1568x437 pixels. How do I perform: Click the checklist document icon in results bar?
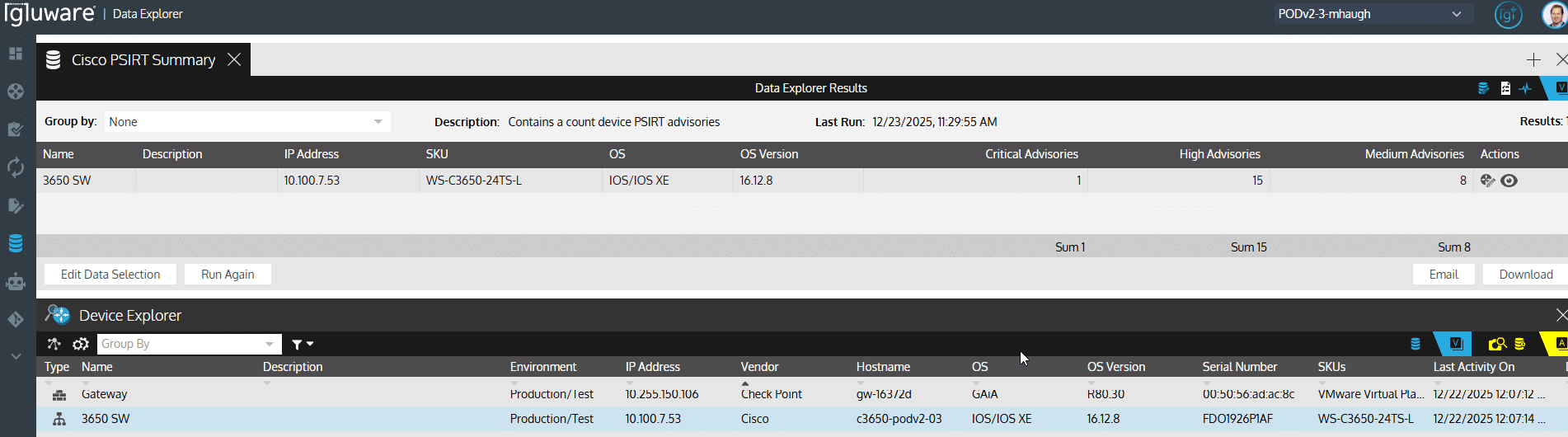click(1505, 88)
